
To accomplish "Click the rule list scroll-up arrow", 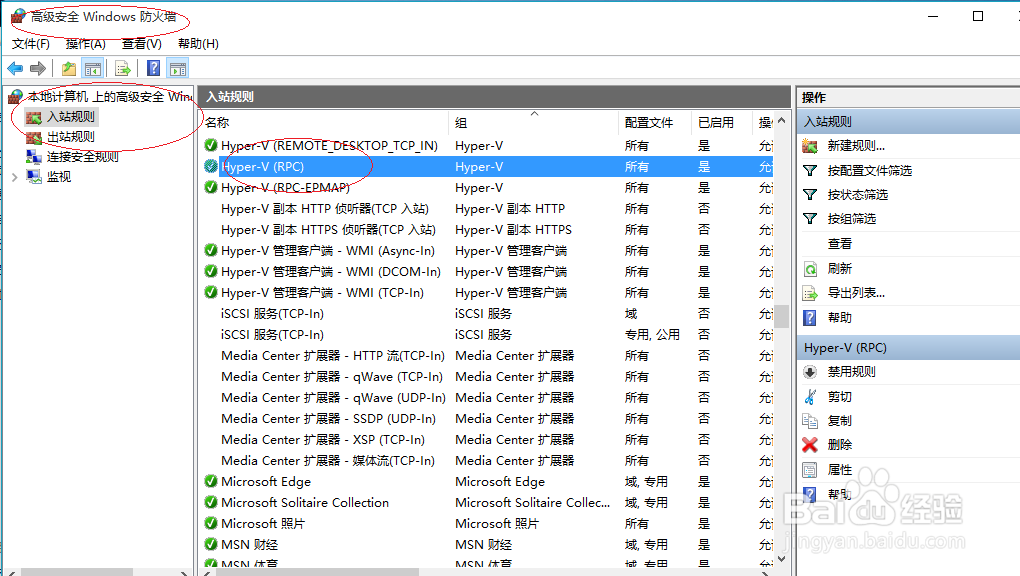I will point(781,121).
